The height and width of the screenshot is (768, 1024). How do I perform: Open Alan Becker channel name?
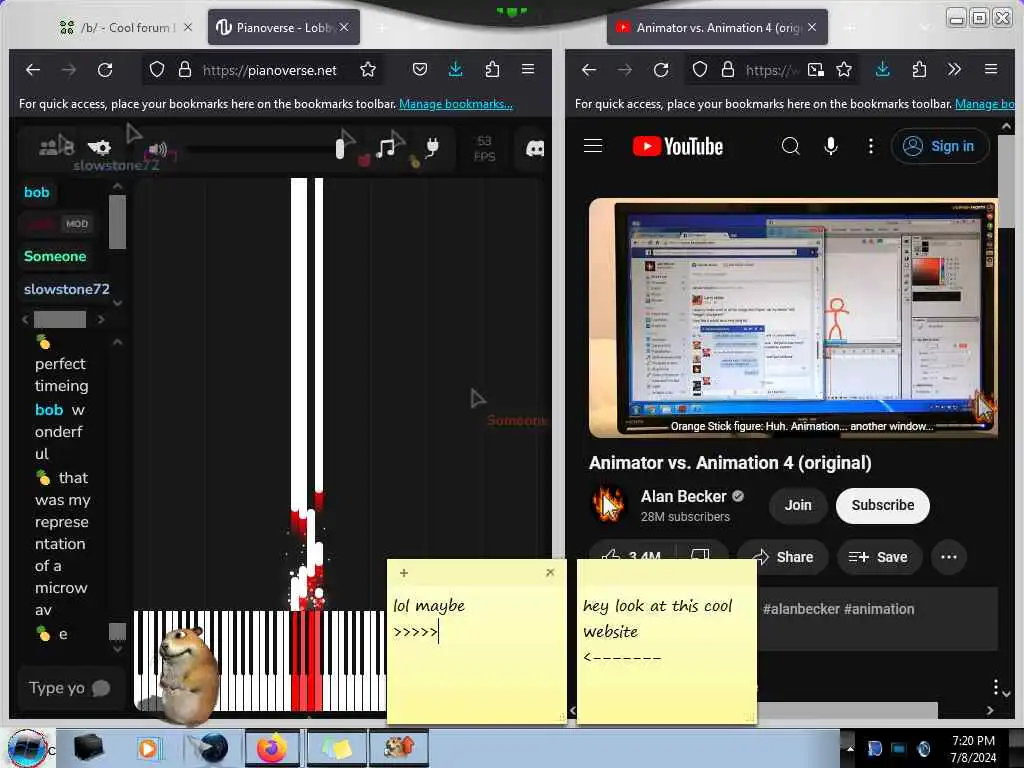click(683, 496)
